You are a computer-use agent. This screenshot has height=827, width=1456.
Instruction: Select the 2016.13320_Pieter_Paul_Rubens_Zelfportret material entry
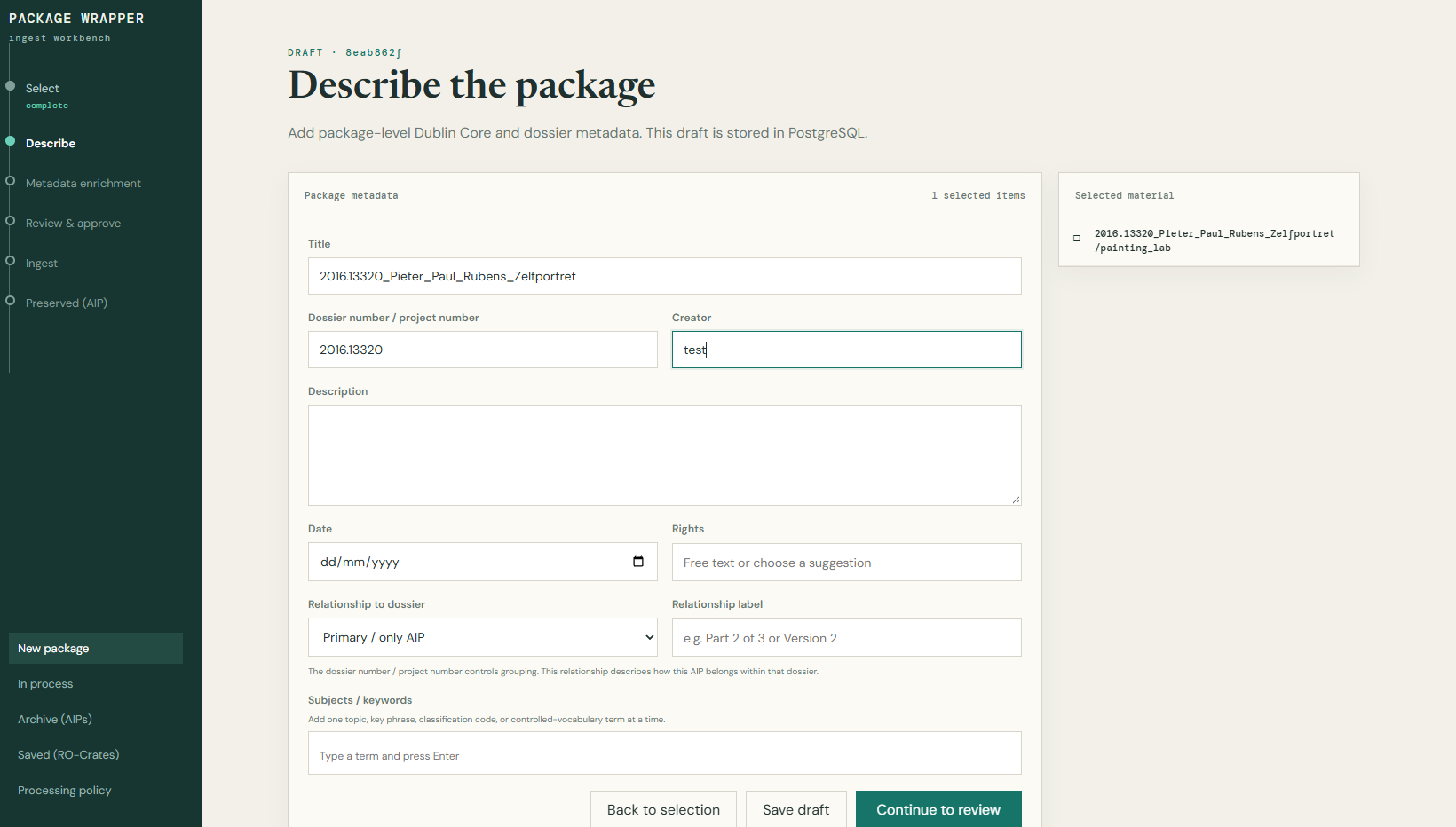point(1208,241)
